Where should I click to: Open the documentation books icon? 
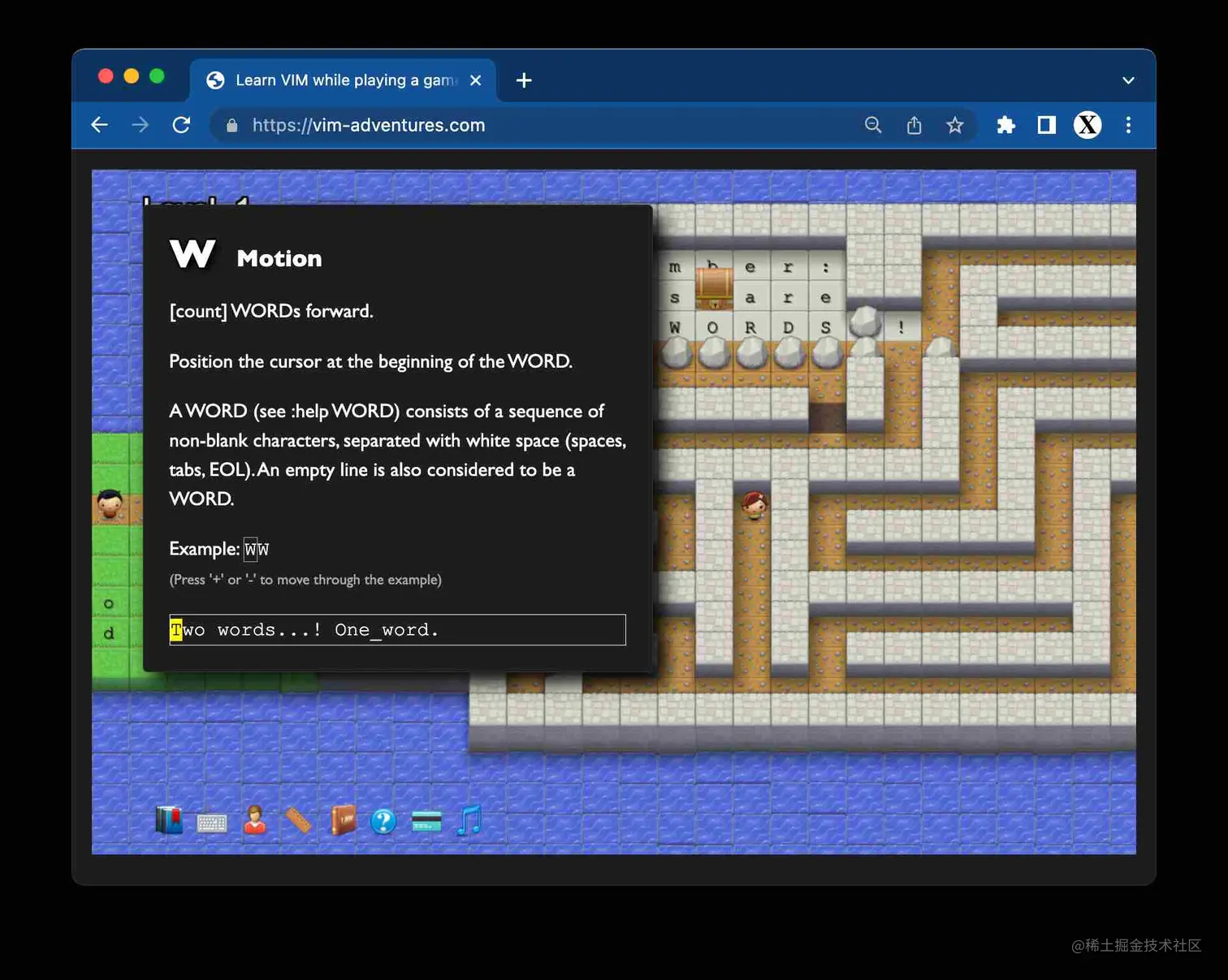coord(168,821)
